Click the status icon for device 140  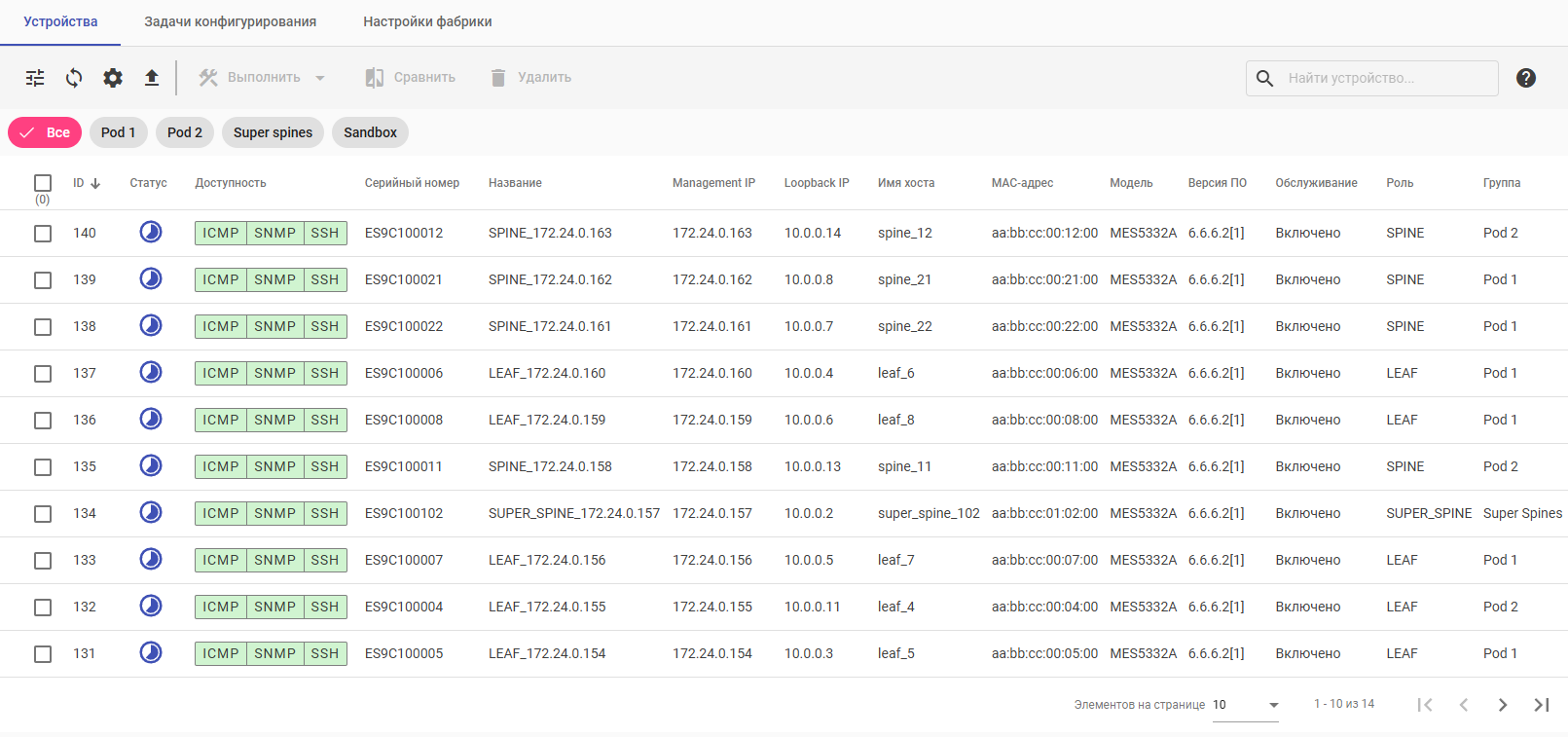pos(151,232)
